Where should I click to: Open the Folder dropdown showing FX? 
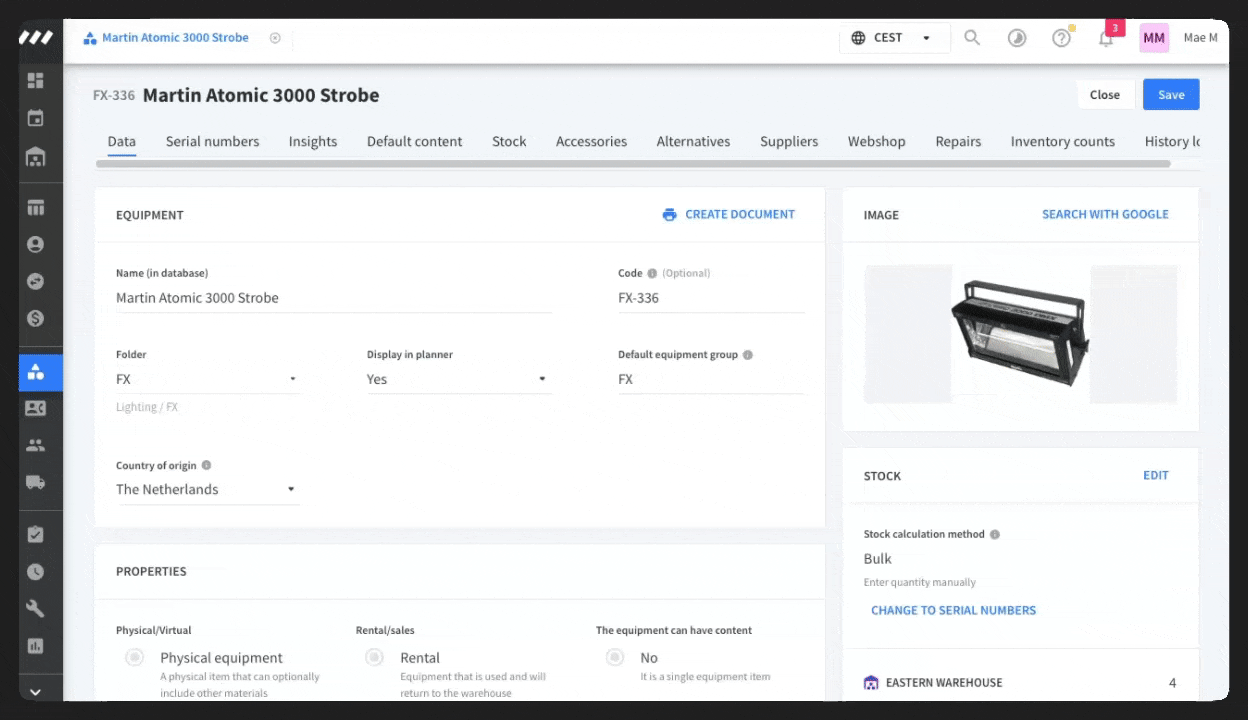208,379
